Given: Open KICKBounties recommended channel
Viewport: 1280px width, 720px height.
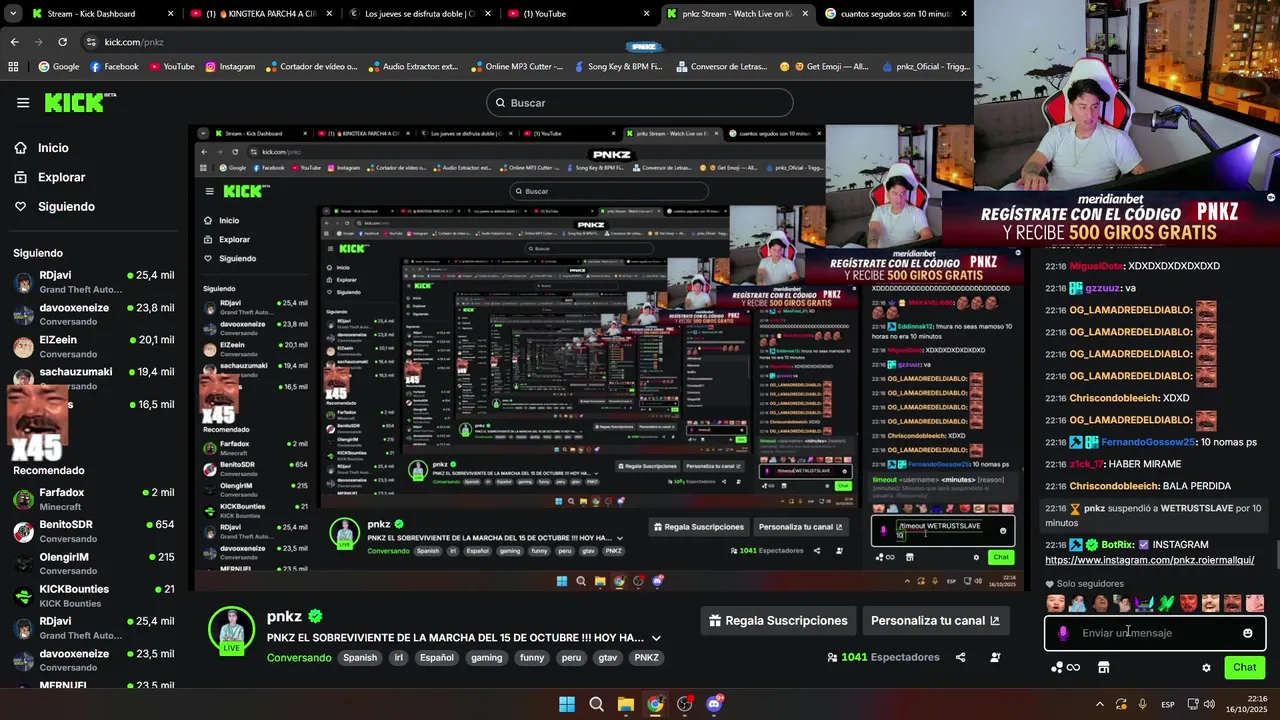Looking at the screenshot, I should pyautogui.click(x=93, y=595).
